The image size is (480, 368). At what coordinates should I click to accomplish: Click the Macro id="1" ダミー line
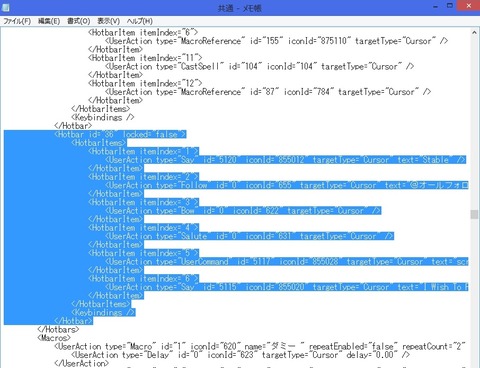pos(260,347)
